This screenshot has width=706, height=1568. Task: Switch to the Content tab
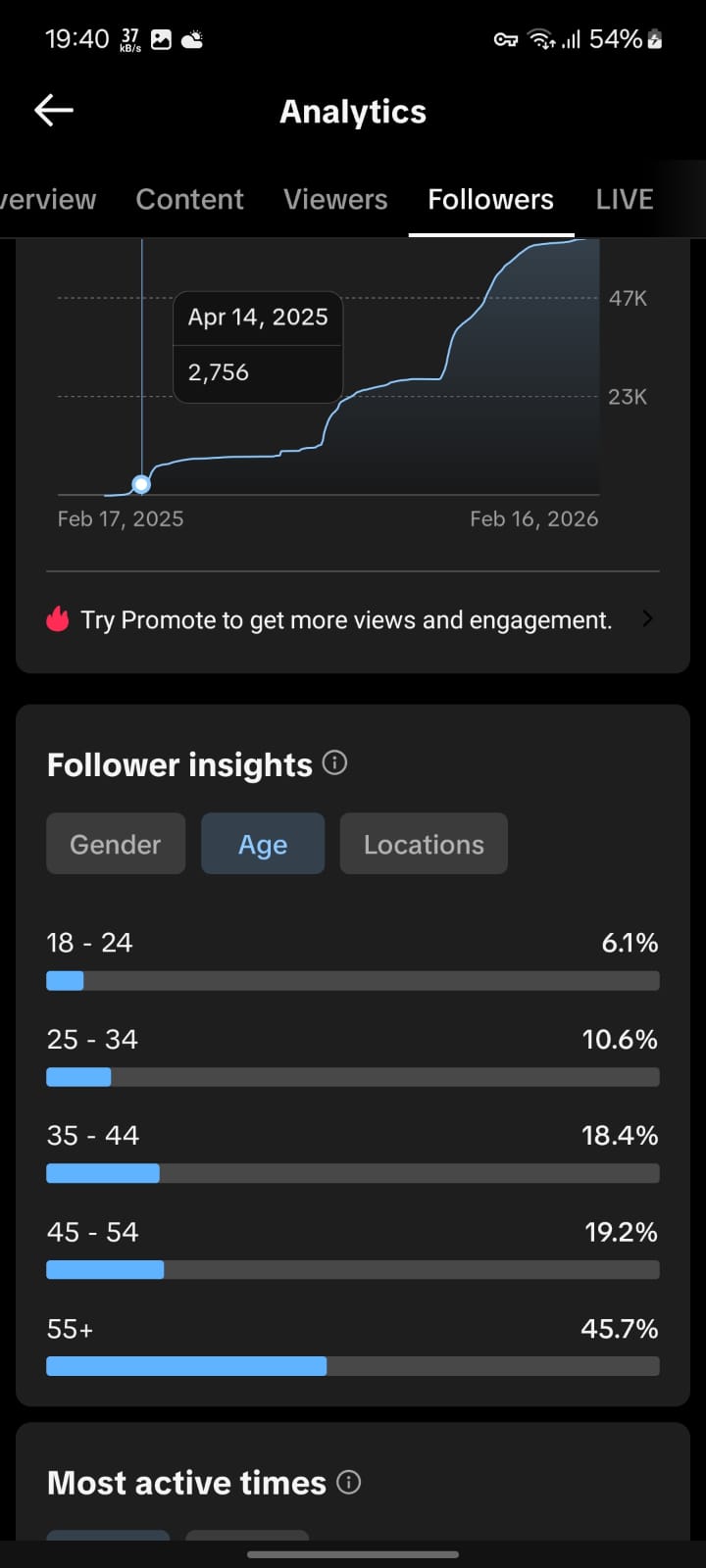[x=189, y=200]
